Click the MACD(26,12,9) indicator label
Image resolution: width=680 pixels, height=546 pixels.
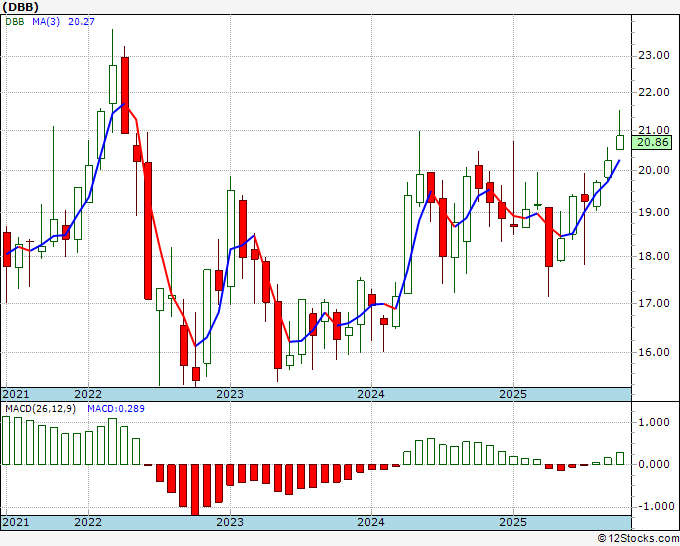tap(40, 409)
